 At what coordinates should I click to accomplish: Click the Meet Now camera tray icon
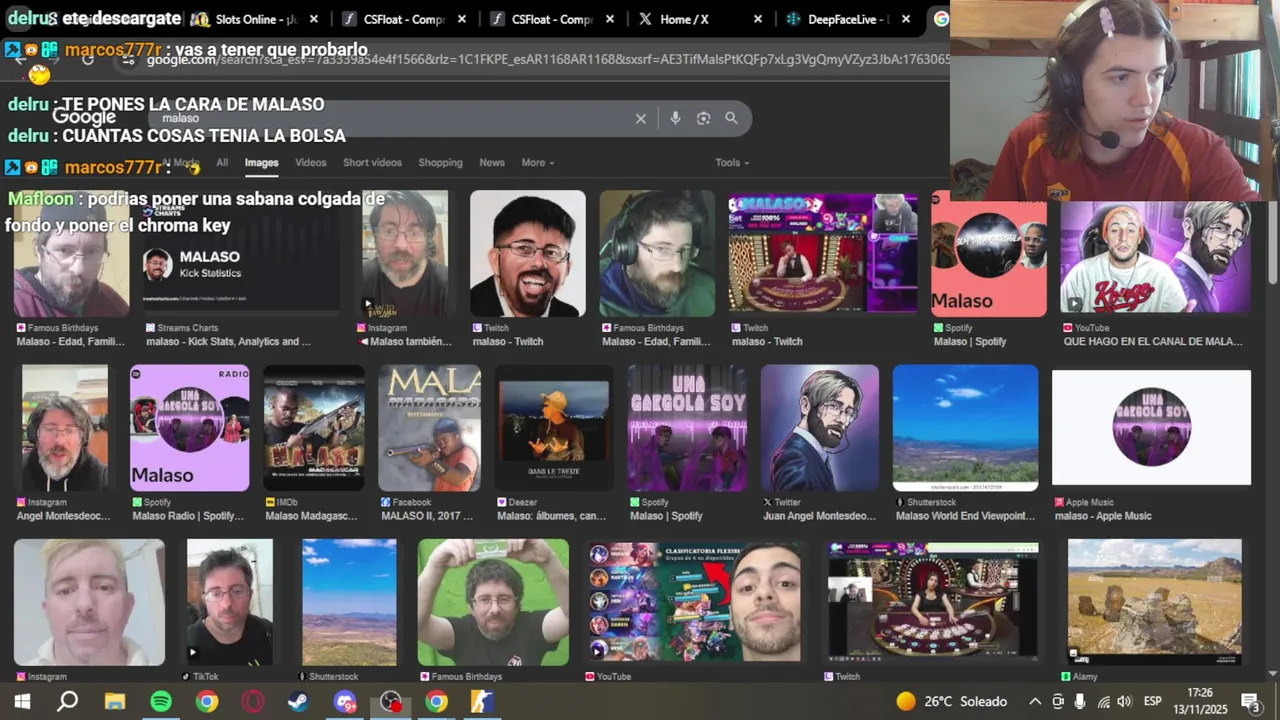tap(1058, 702)
